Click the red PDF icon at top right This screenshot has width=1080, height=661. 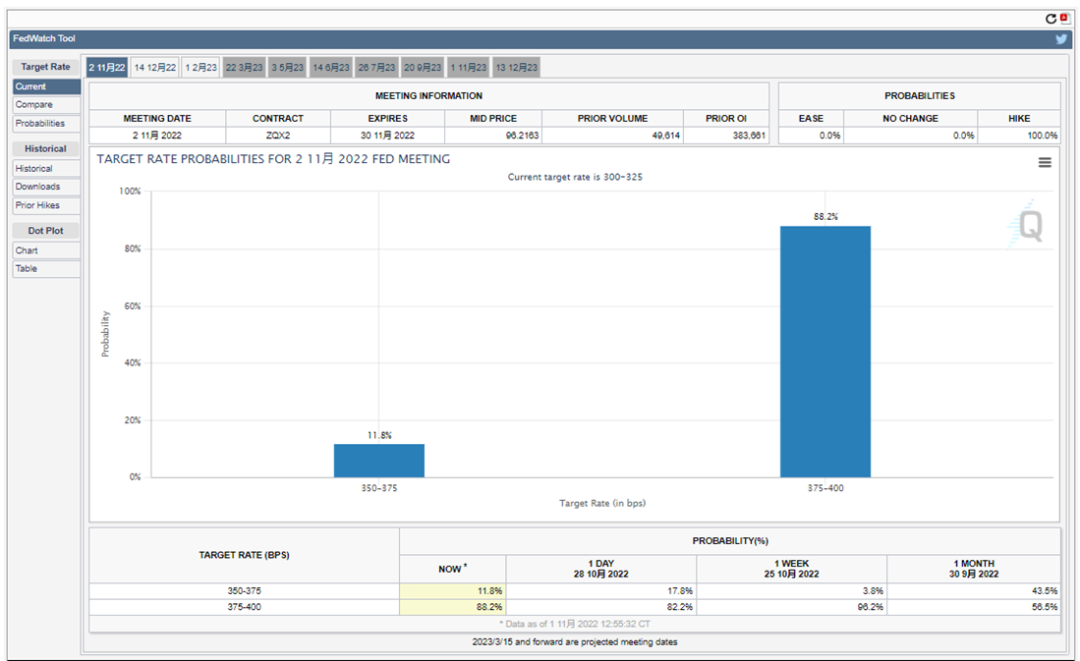1064,18
